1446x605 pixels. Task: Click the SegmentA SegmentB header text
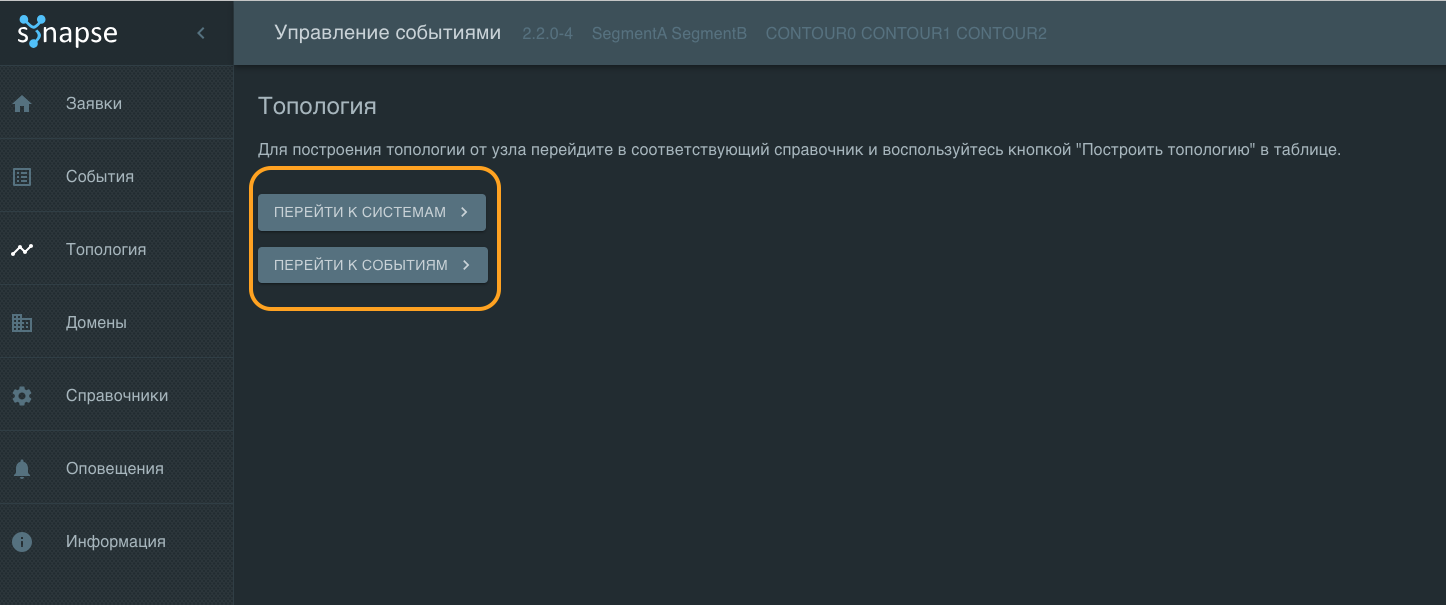[x=669, y=34]
